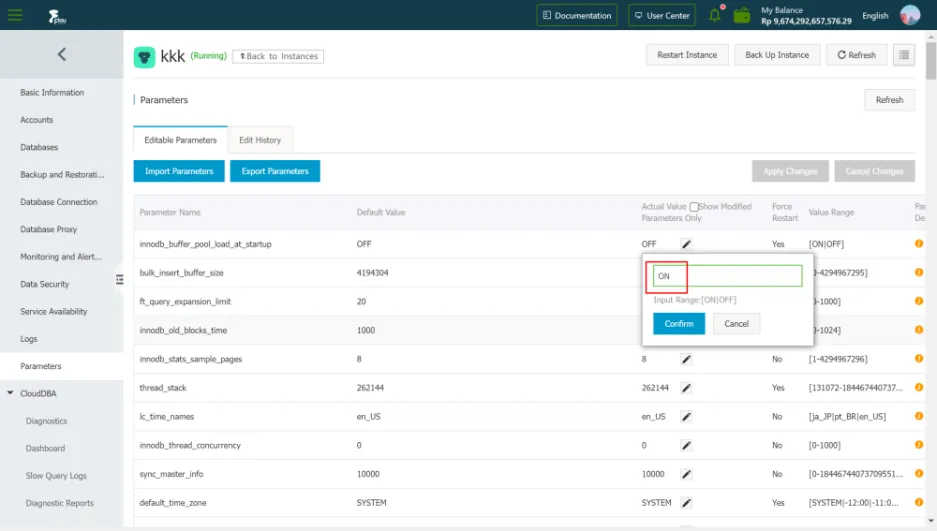Edit innodb_thread_concurrency value pencil
This screenshot has height=531, width=937.
tap(686, 445)
